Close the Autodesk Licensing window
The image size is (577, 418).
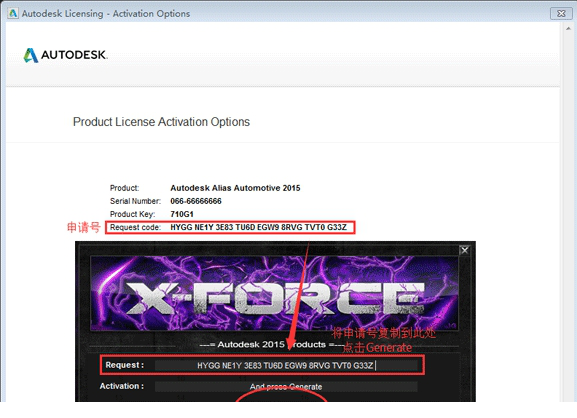[561, 14]
